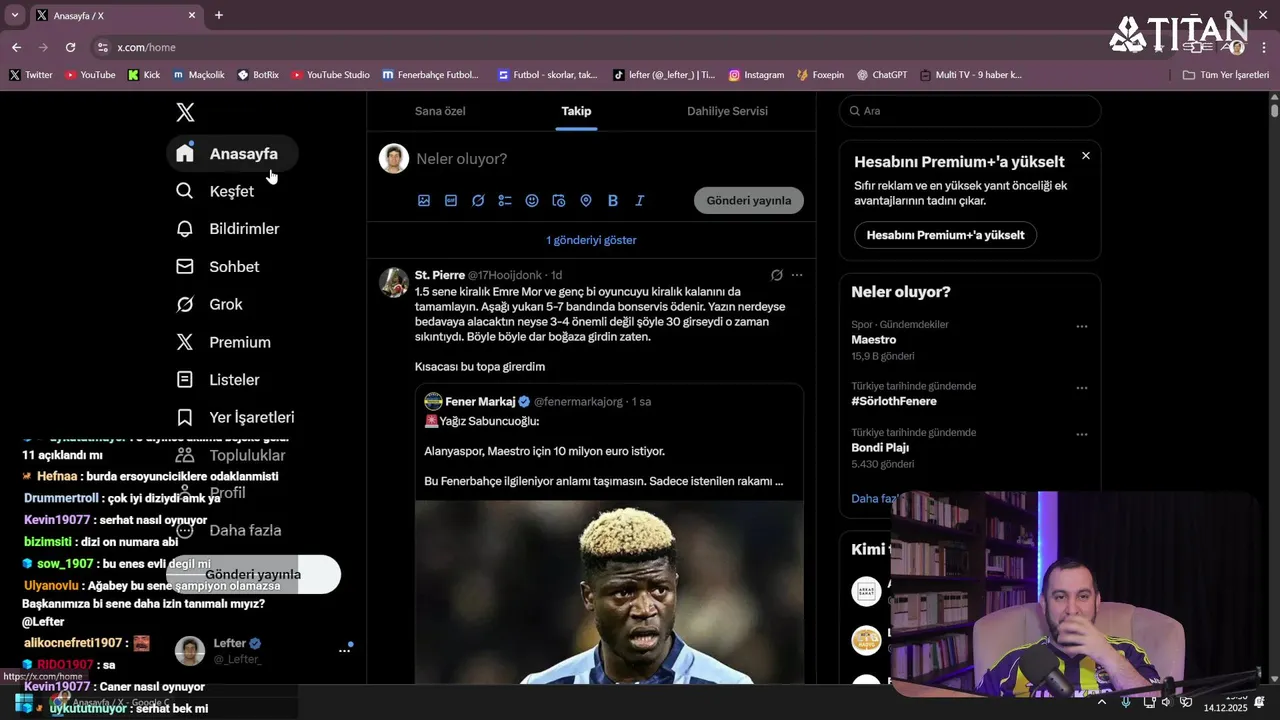Open the BotRix bookmark
Viewport: 1280px width, 720px height.
tap(258, 75)
